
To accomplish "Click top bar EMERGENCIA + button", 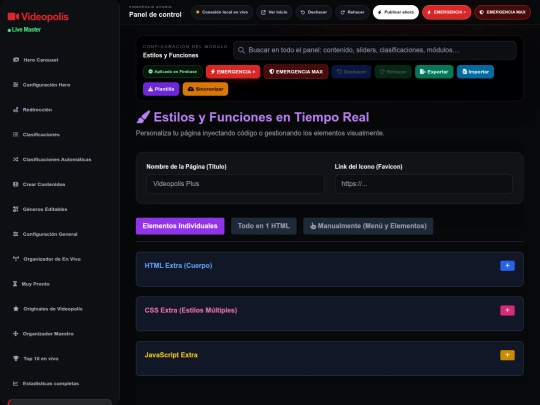I will pos(447,12).
